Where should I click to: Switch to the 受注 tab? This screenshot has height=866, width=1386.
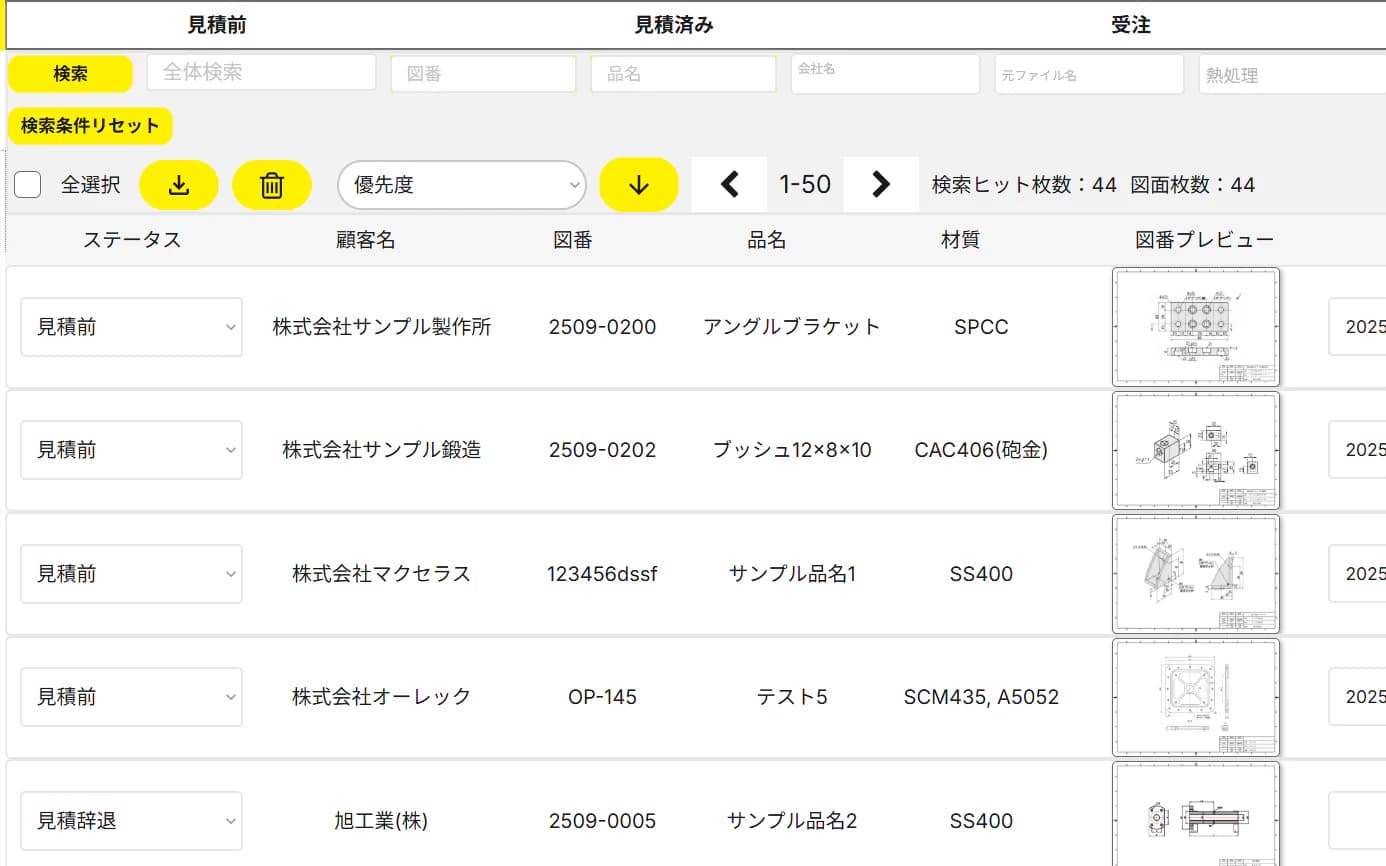click(x=1131, y=26)
